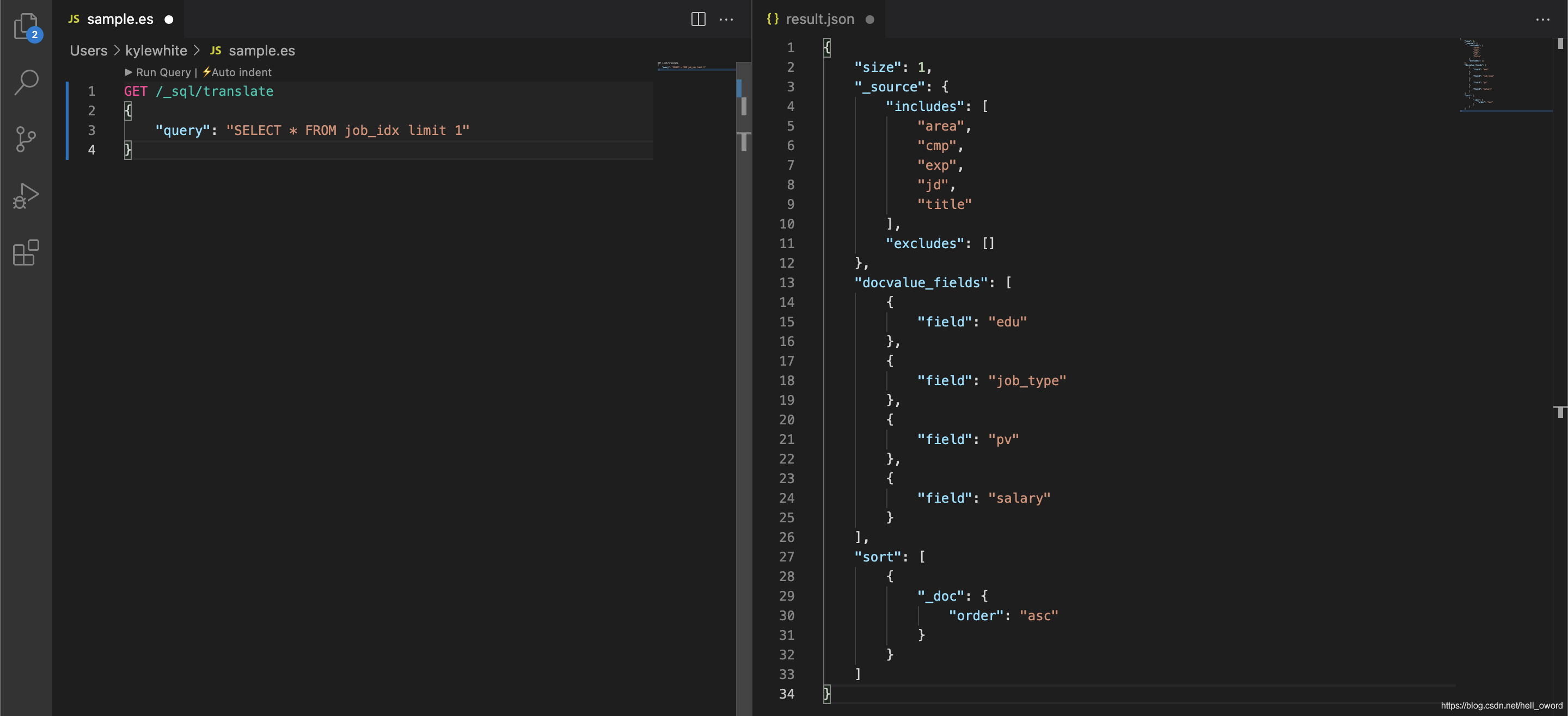Screen dimensions: 1568x716
Task: Open kylewhite breadcrumb segment
Action: [156, 51]
